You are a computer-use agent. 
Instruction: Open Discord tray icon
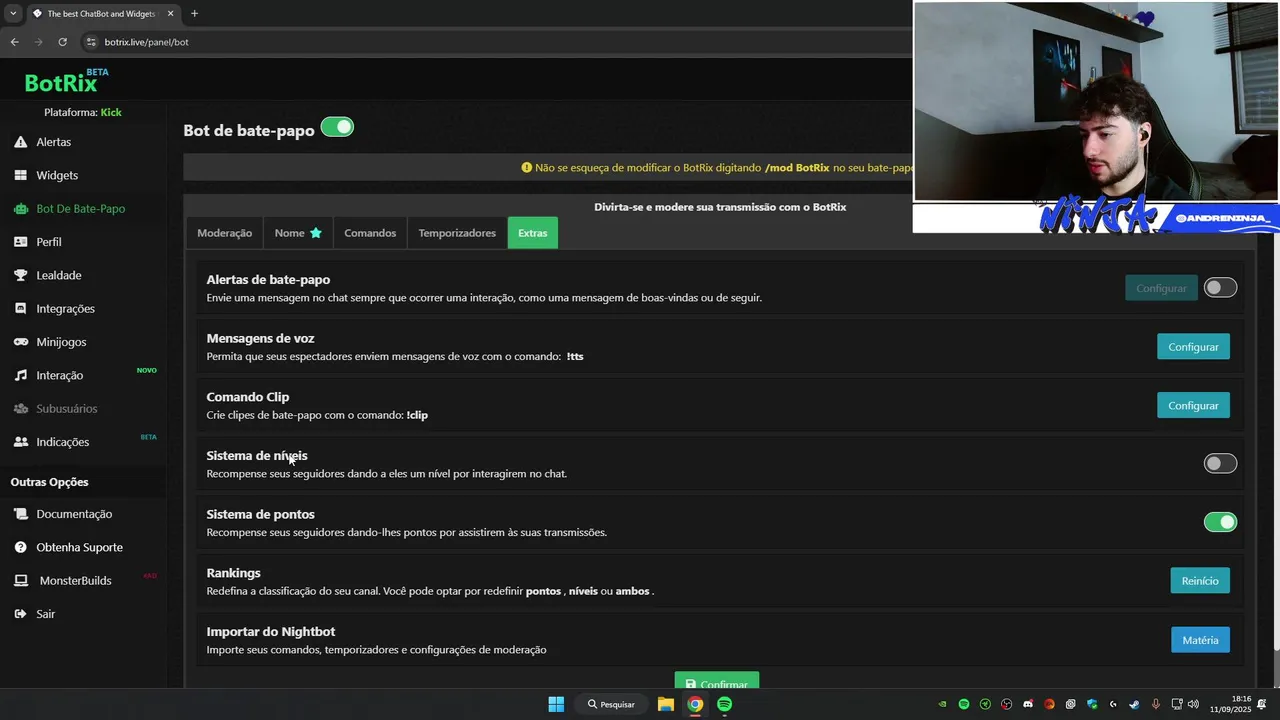click(x=1028, y=704)
